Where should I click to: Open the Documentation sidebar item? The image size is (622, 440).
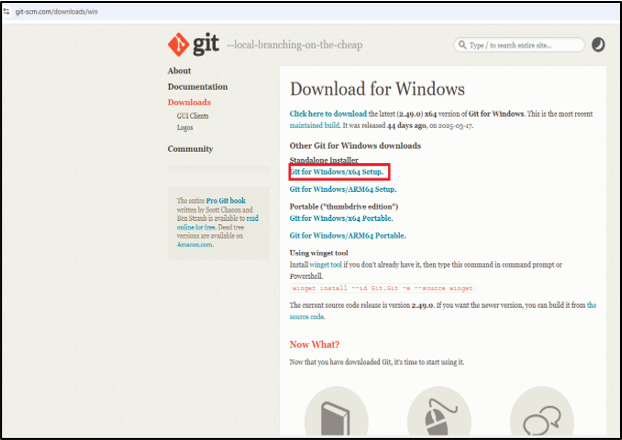click(197, 87)
